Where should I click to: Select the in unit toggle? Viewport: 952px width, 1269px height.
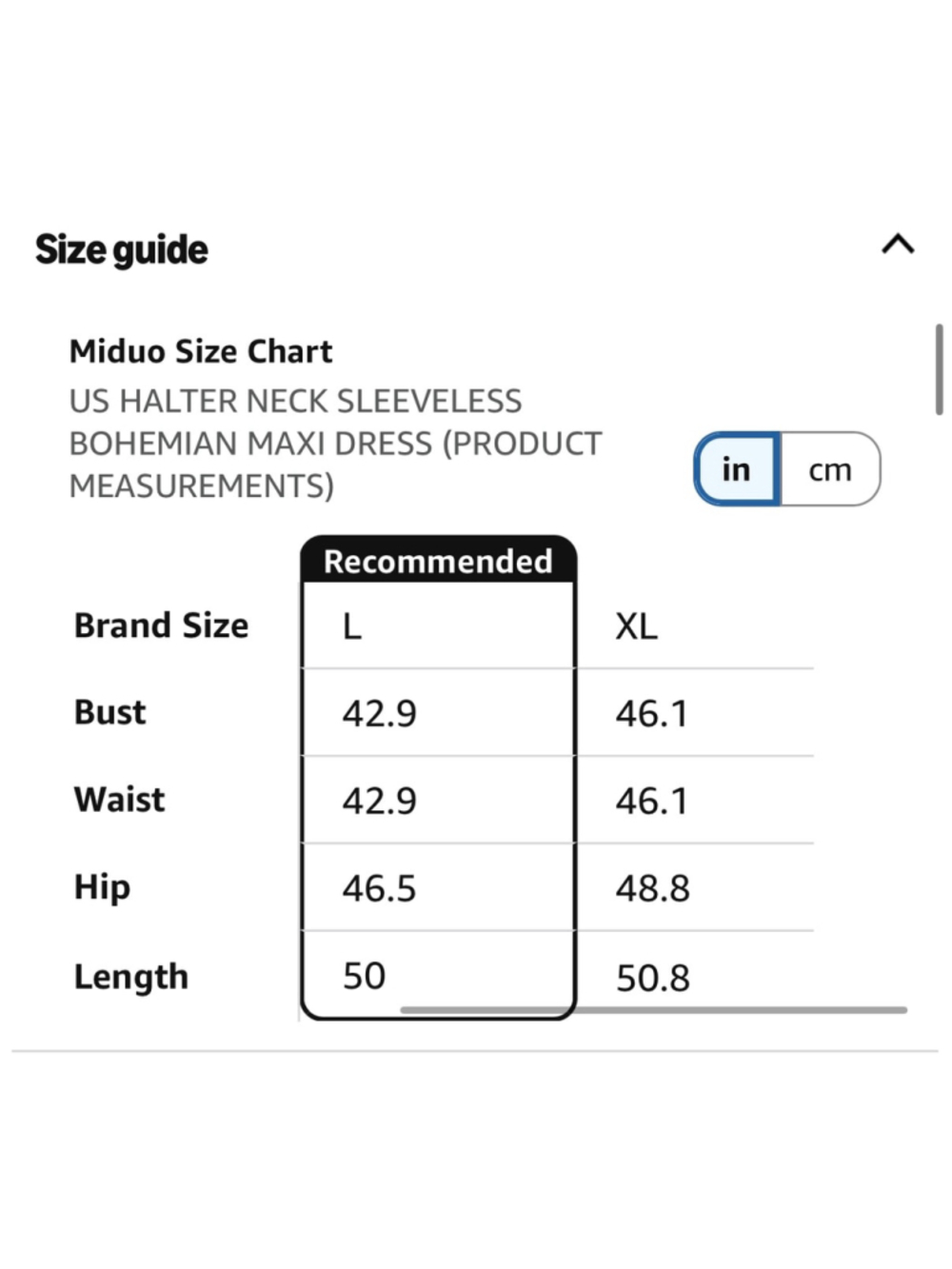[737, 469]
